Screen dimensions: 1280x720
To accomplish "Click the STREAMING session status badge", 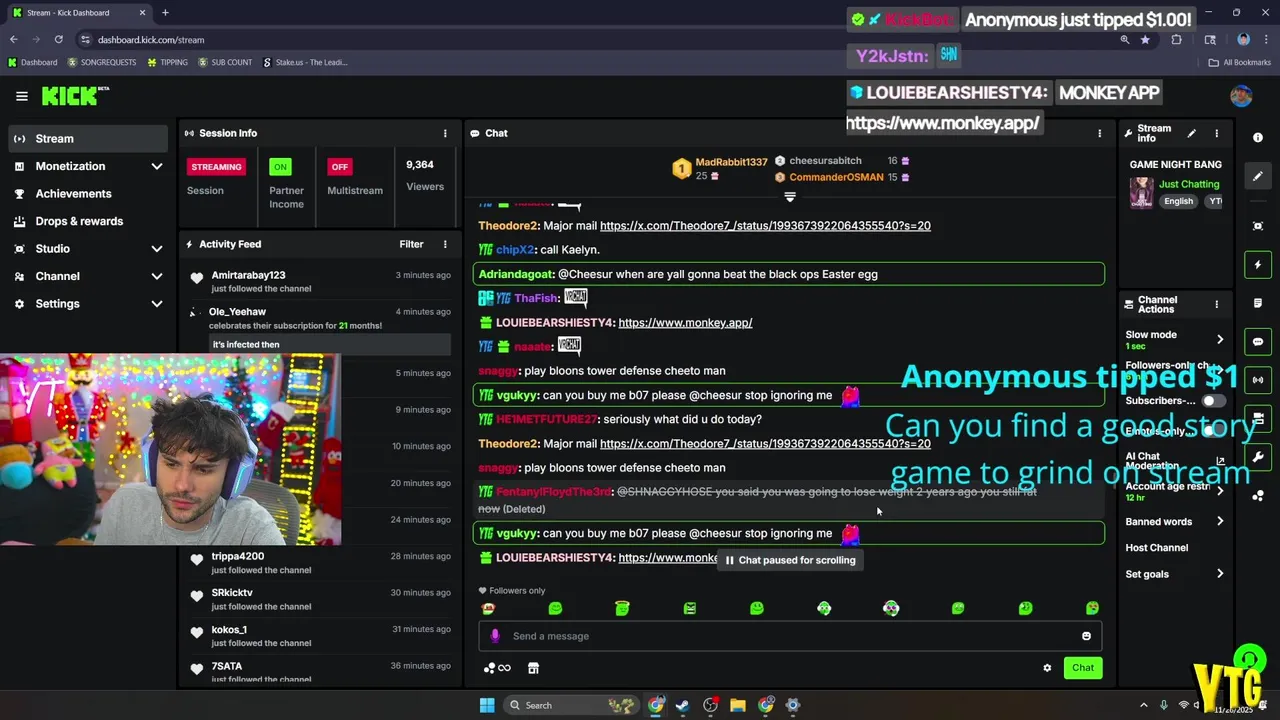I will point(216,167).
